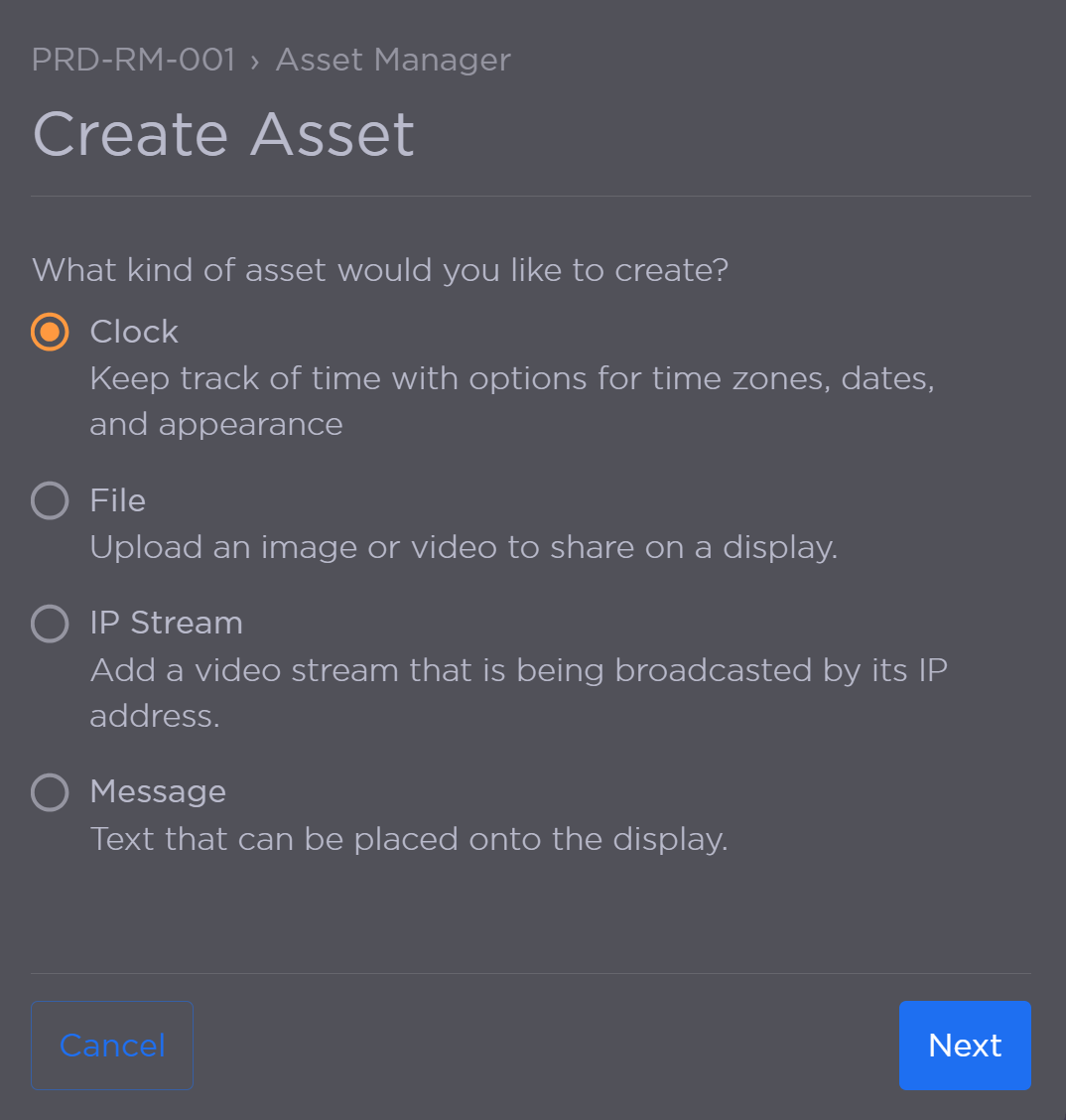
Task: Pick IP Stream as asset type
Action: (49, 624)
